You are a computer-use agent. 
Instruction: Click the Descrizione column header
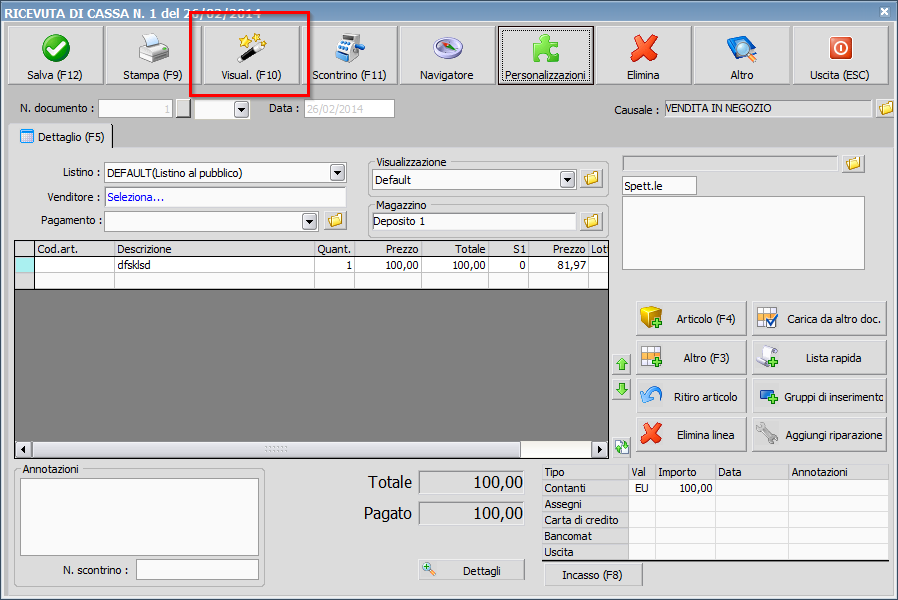click(214, 249)
